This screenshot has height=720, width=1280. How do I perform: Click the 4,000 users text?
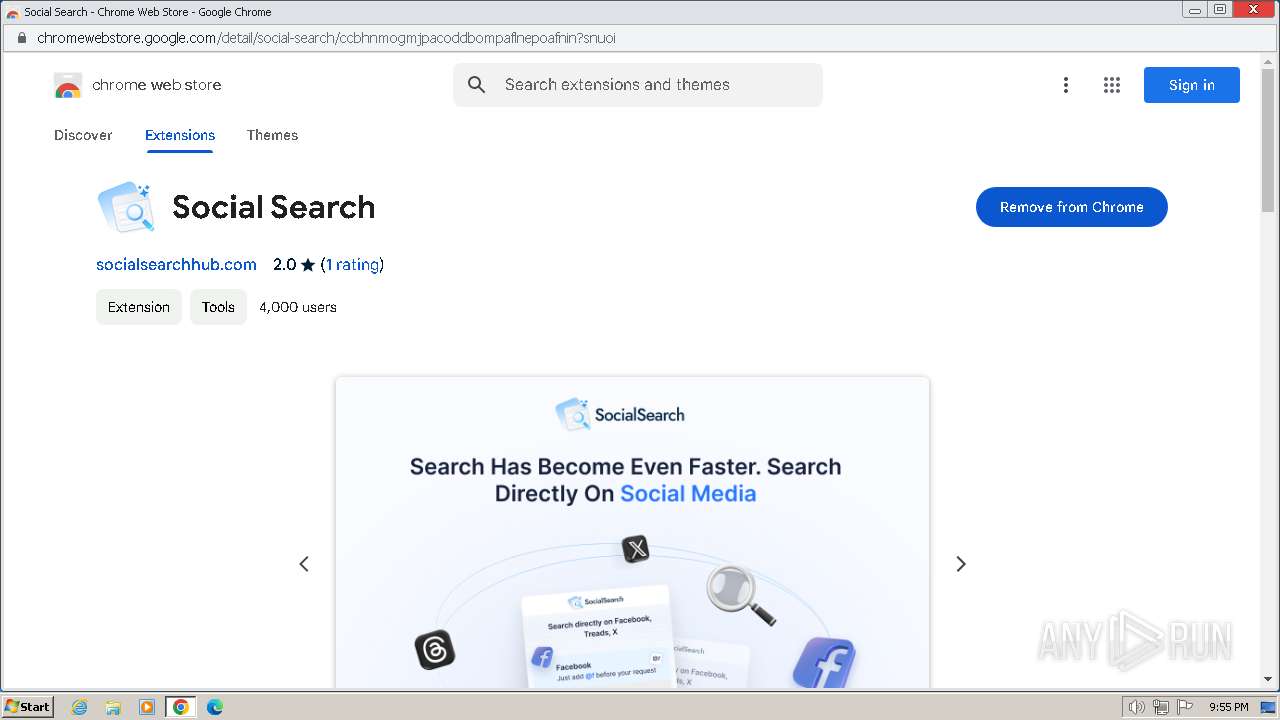pyautogui.click(x=298, y=307)
